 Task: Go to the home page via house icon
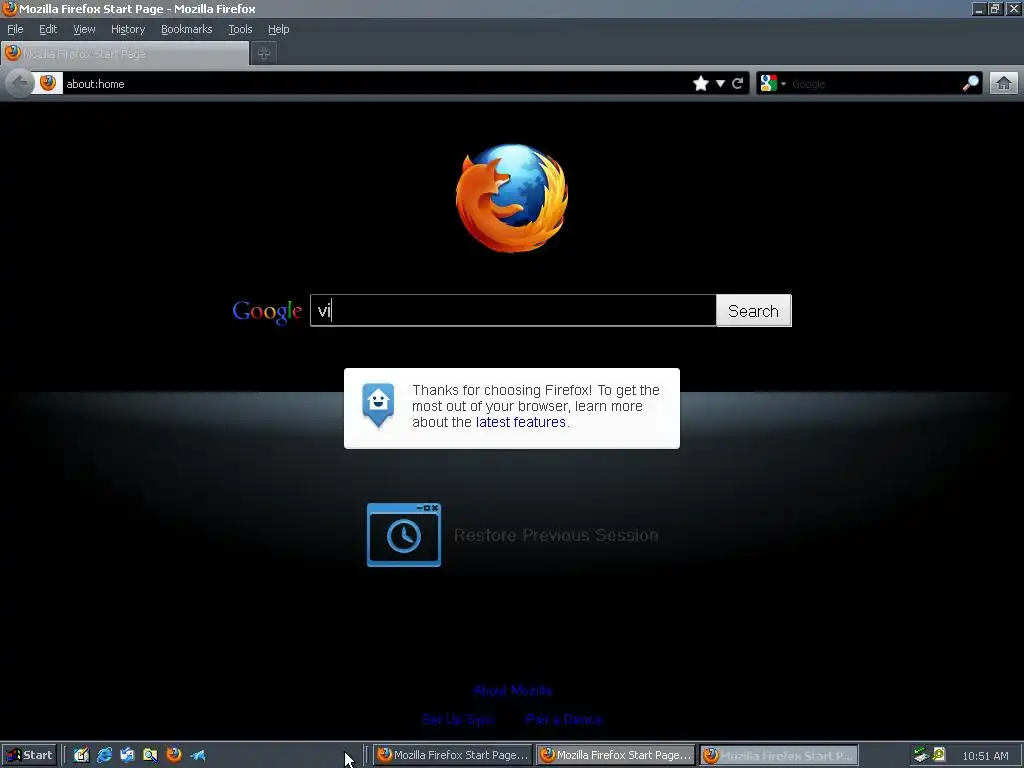[x=1004, y=84]
